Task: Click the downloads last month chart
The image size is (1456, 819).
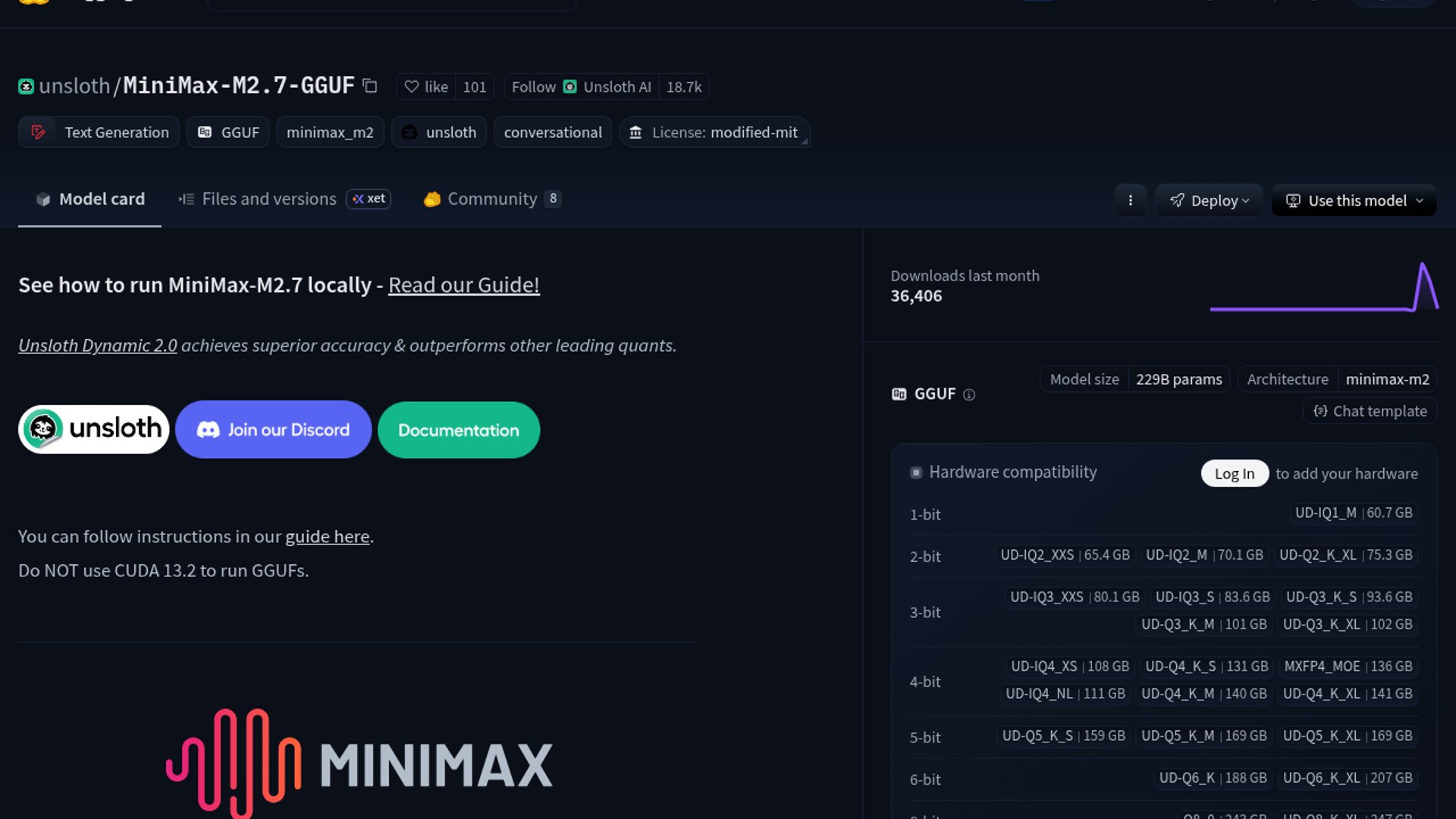Action: point(1323,288)
